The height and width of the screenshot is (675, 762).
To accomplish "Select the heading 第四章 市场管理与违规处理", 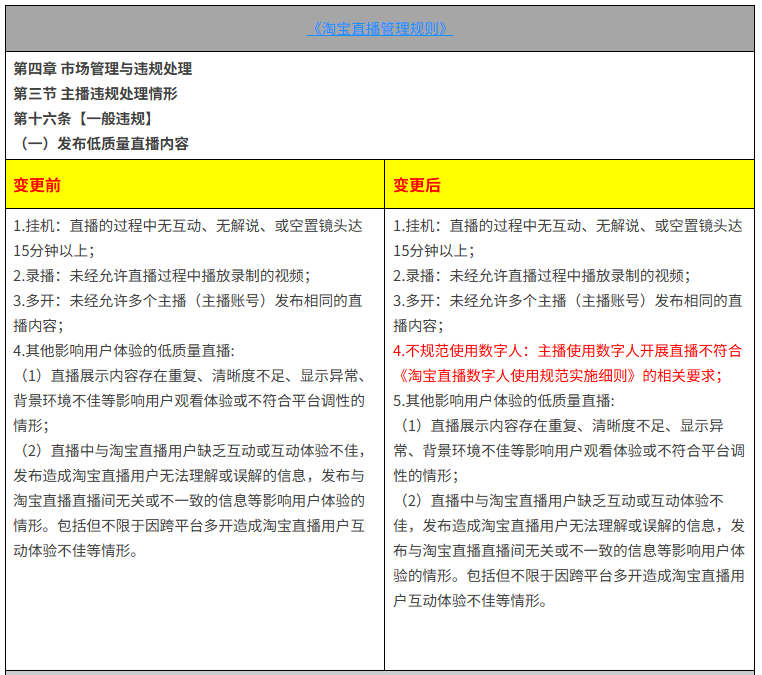I will [x=103, y=69].
